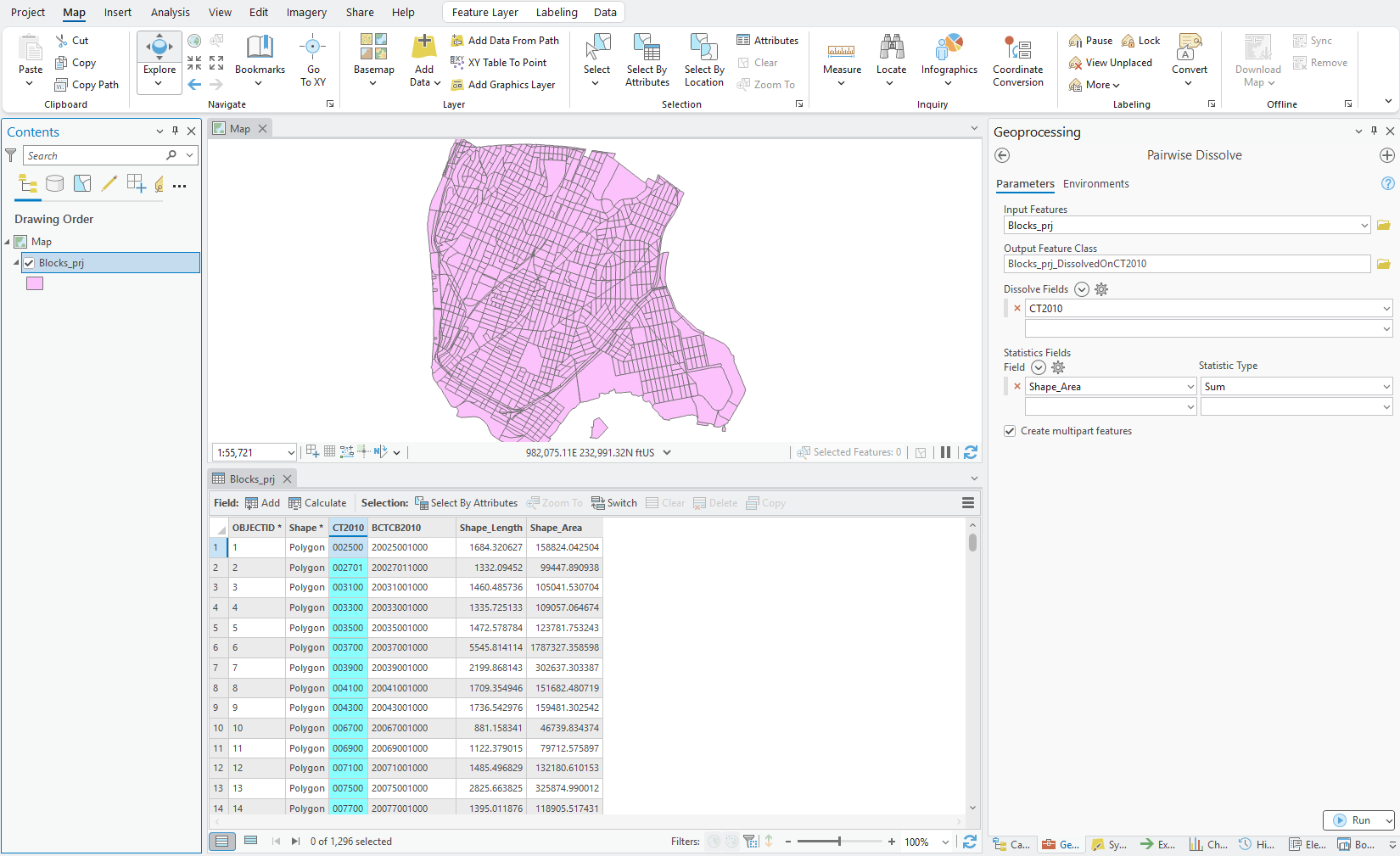Open Coordinate Conversion

[1017, 59]
